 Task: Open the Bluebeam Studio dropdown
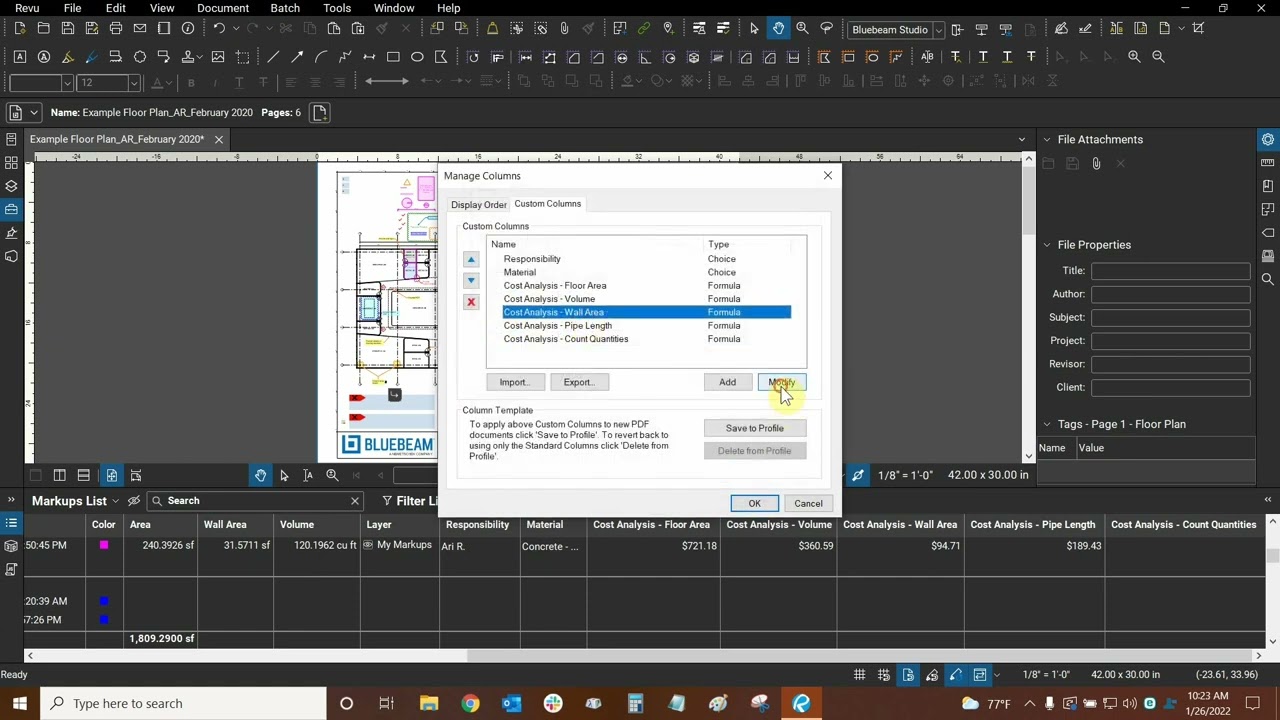938,30
